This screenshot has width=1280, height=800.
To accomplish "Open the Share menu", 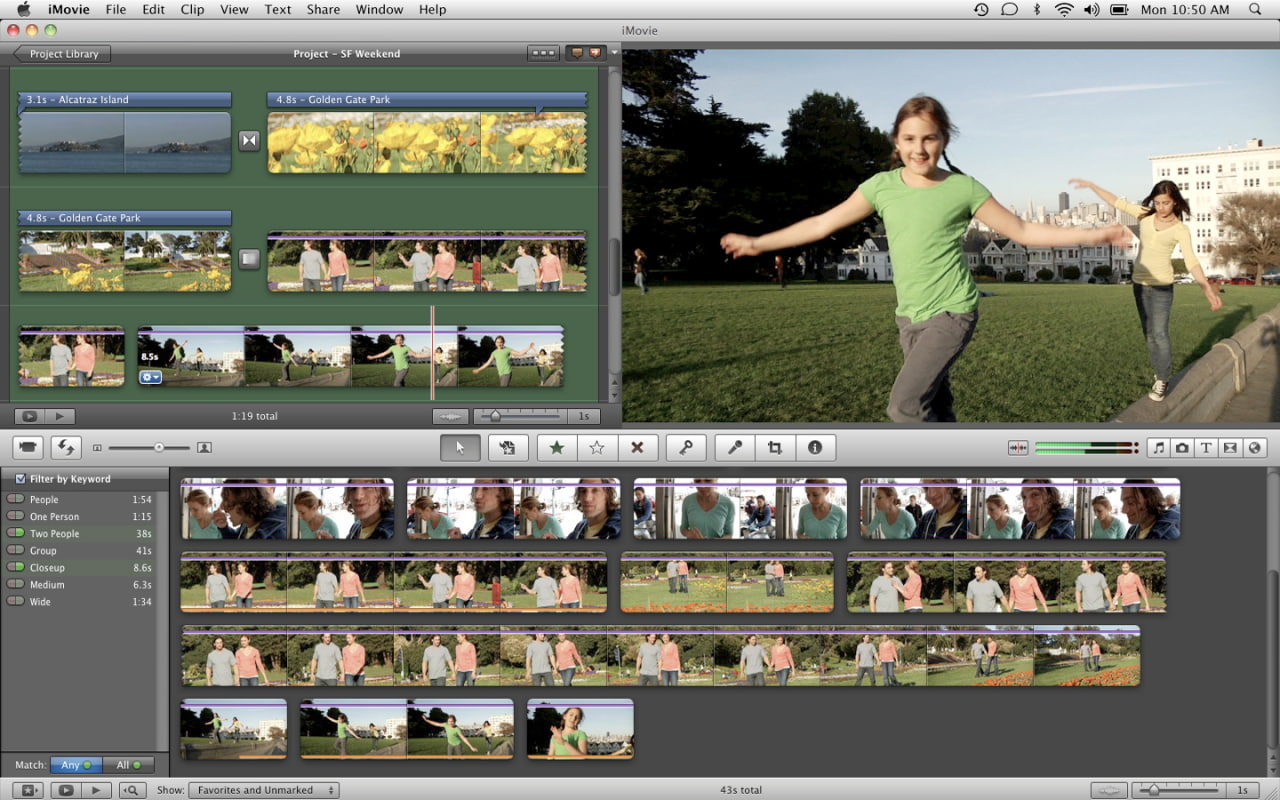I will (323, 9).
